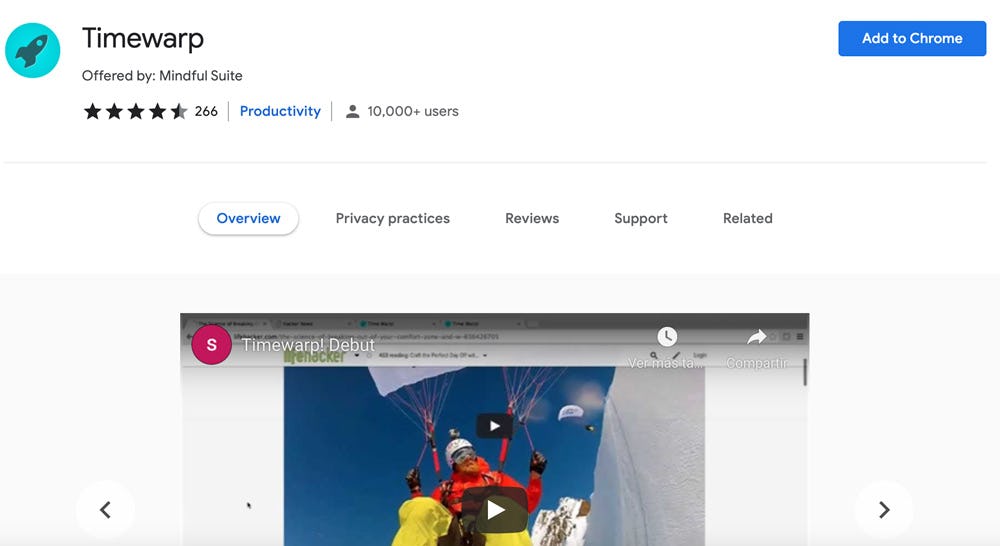Screen dimensions: 1000x546
Task: Switch to the Privacy practices tab
Action: (392, 218)
